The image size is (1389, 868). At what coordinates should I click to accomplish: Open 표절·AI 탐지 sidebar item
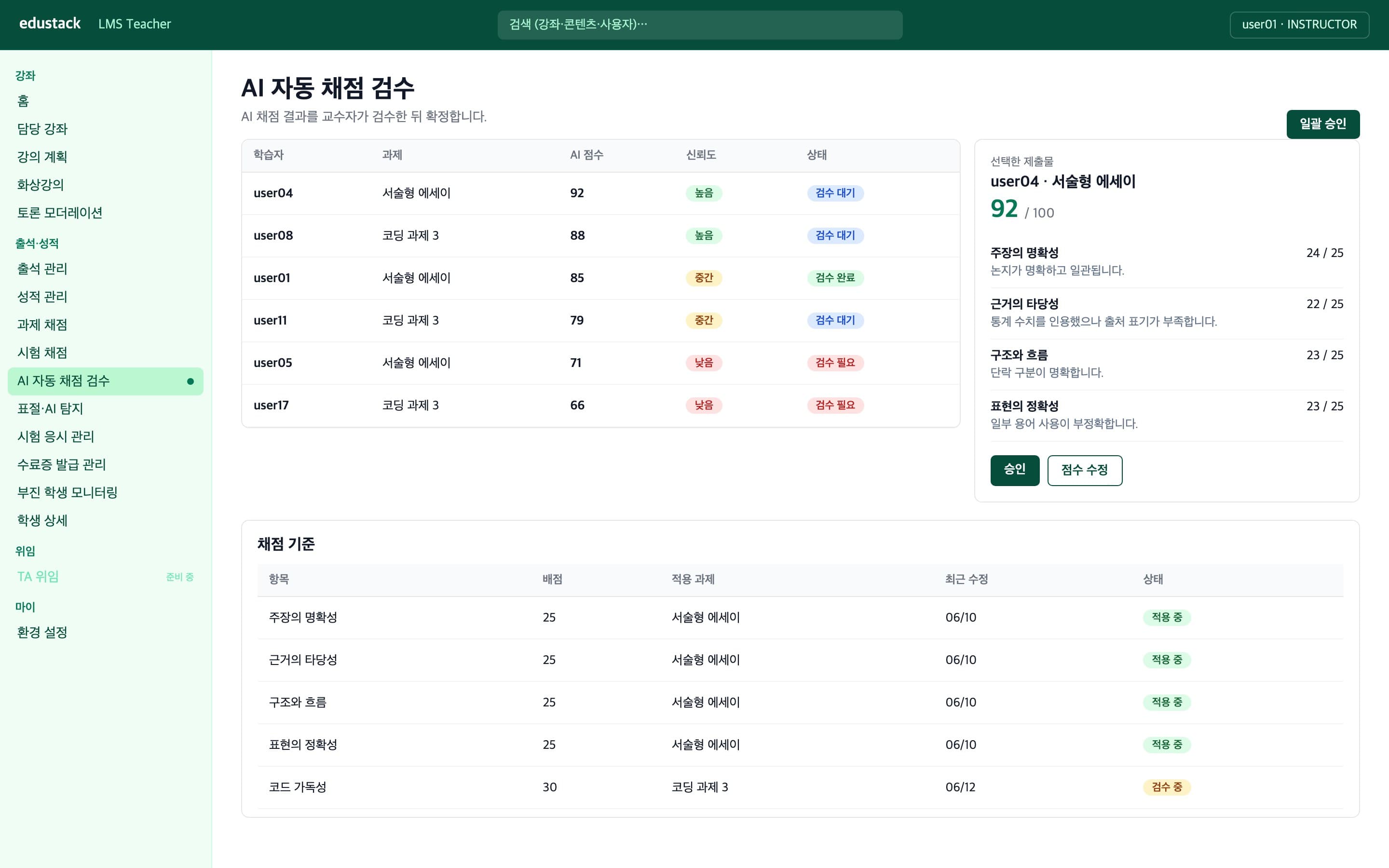point(106,409)
